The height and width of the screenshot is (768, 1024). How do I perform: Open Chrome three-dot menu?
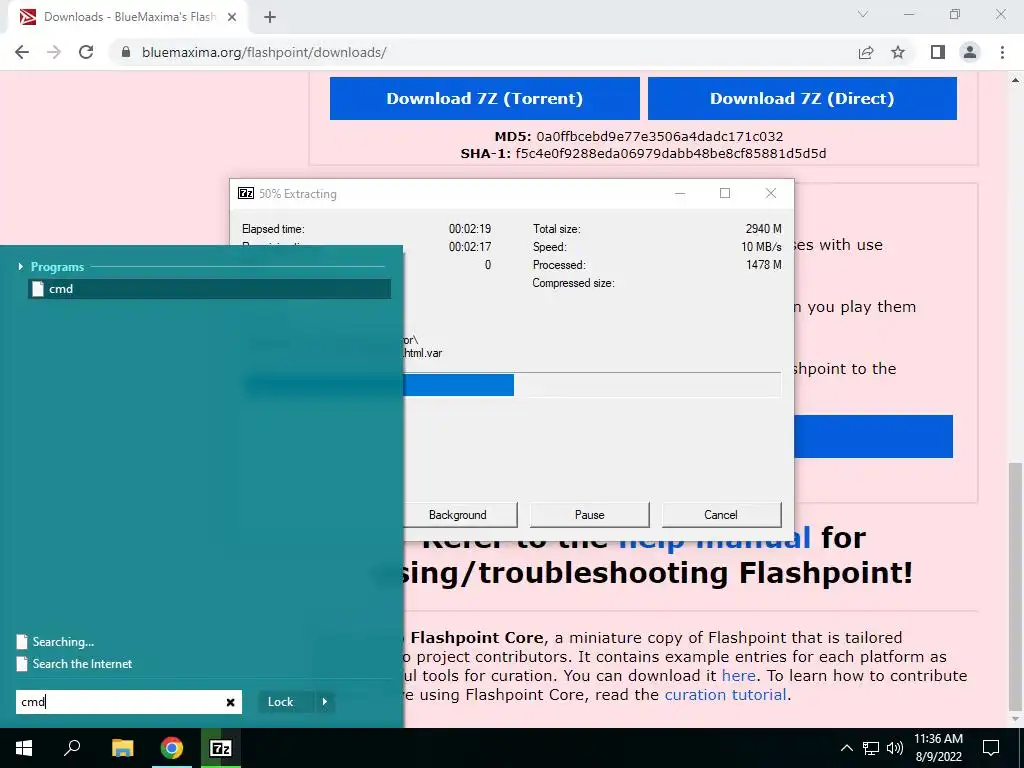[x=1002, y=52]
